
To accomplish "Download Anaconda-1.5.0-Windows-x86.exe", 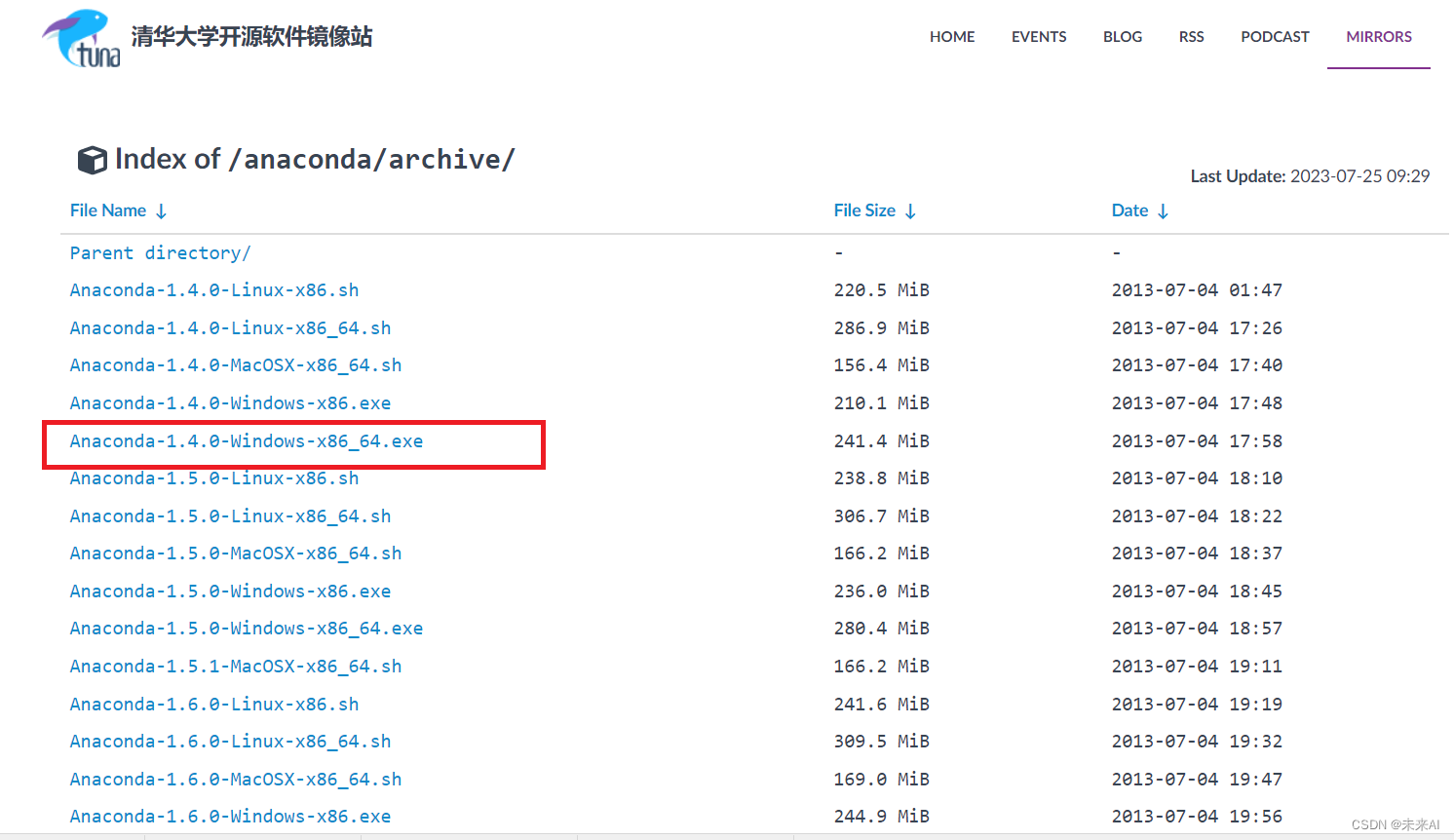I will click(230, 592).
